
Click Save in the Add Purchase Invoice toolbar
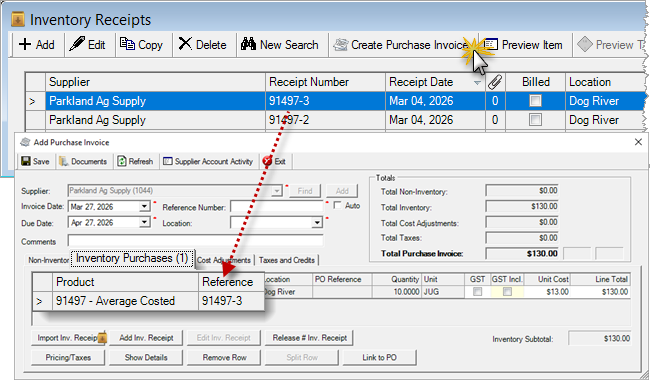[x=36, y=161]
